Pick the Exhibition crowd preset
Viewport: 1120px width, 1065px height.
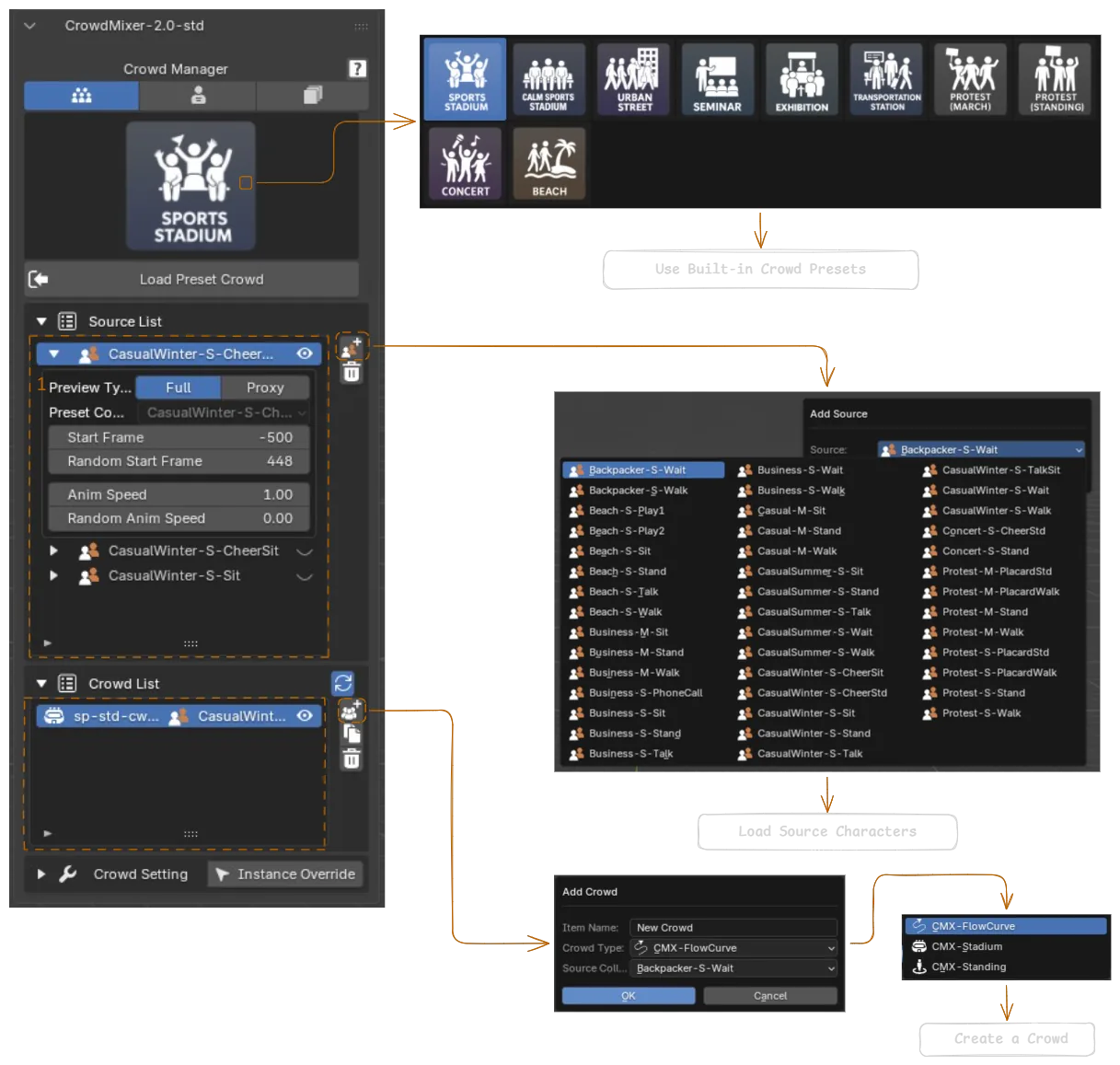[x=802, y=80]
